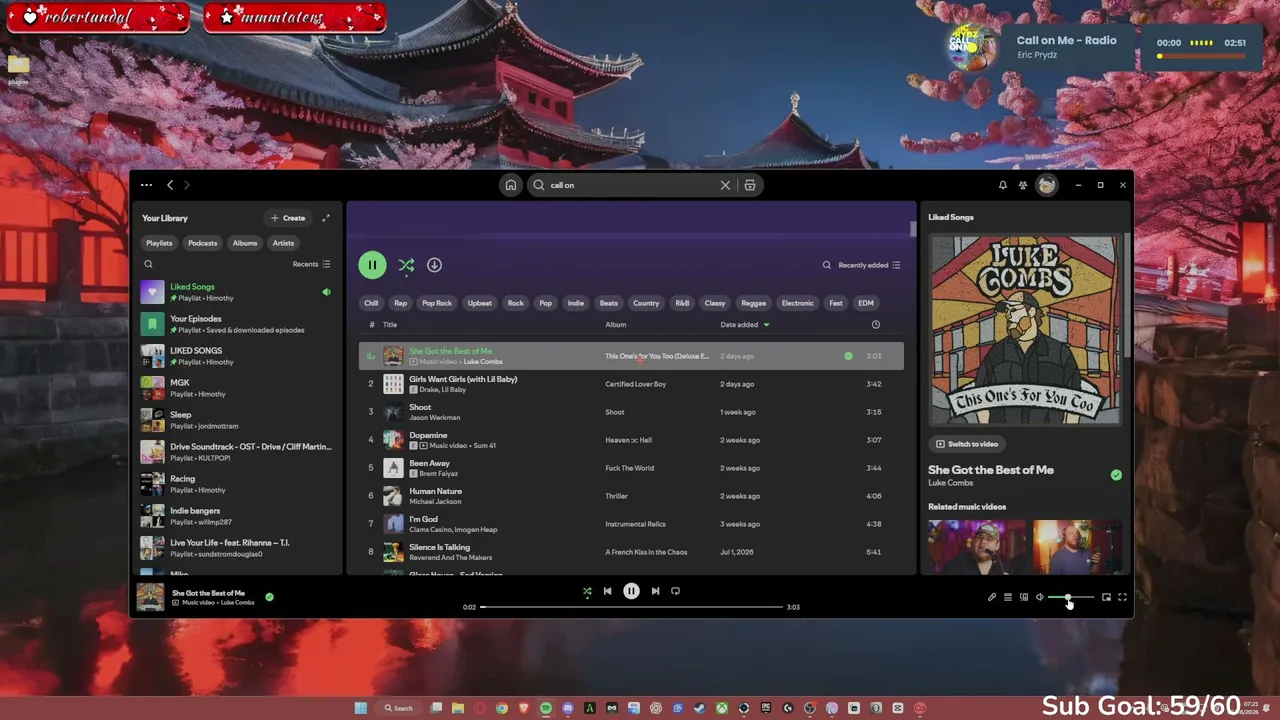1280x720 pixels.
Task: Adjust the volume slider in the player bar
Action: [x=1071, y=597]
